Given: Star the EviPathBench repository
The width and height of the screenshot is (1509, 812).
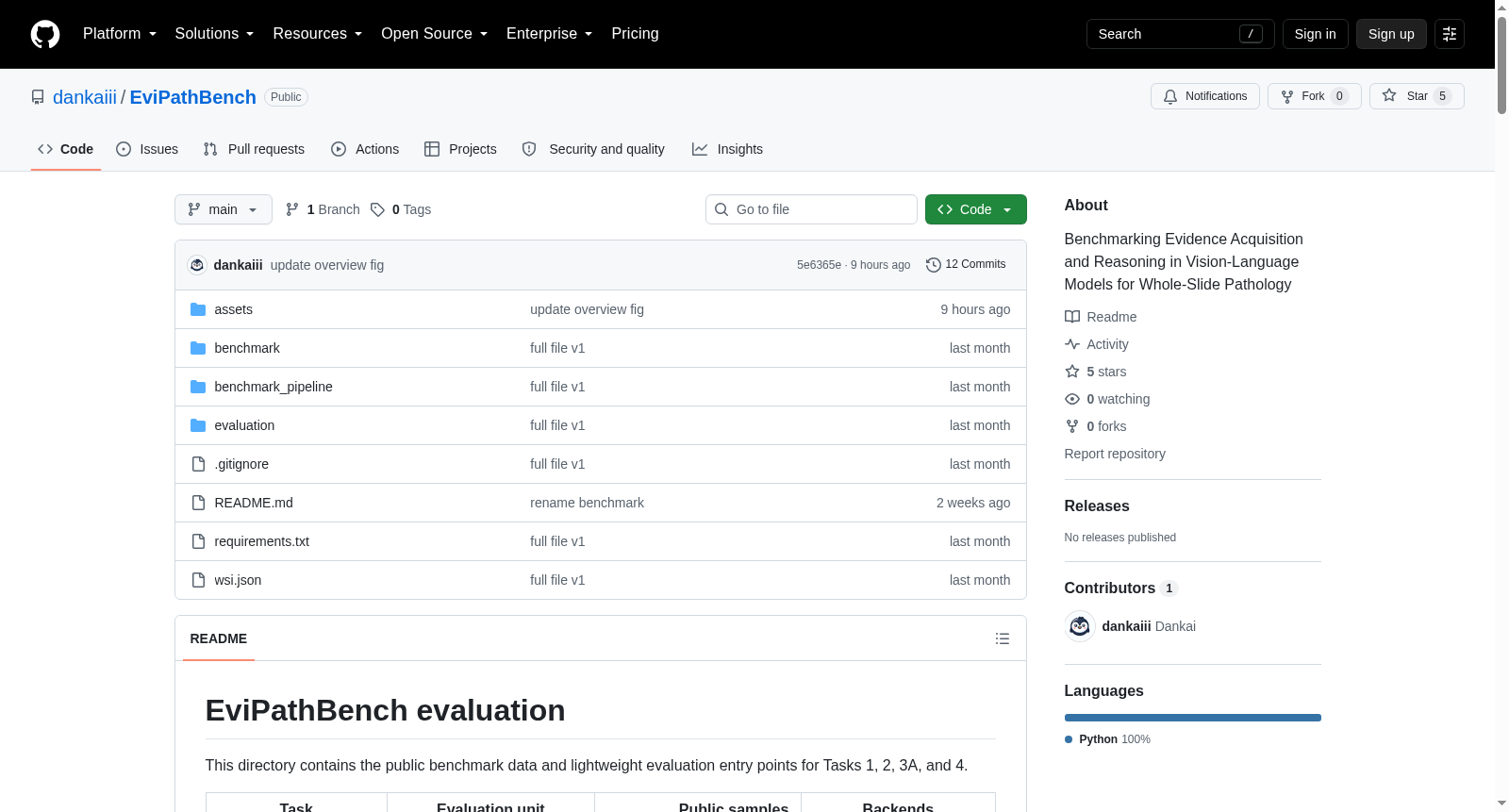Looking at the screenshot, I should pos(1417,96).
